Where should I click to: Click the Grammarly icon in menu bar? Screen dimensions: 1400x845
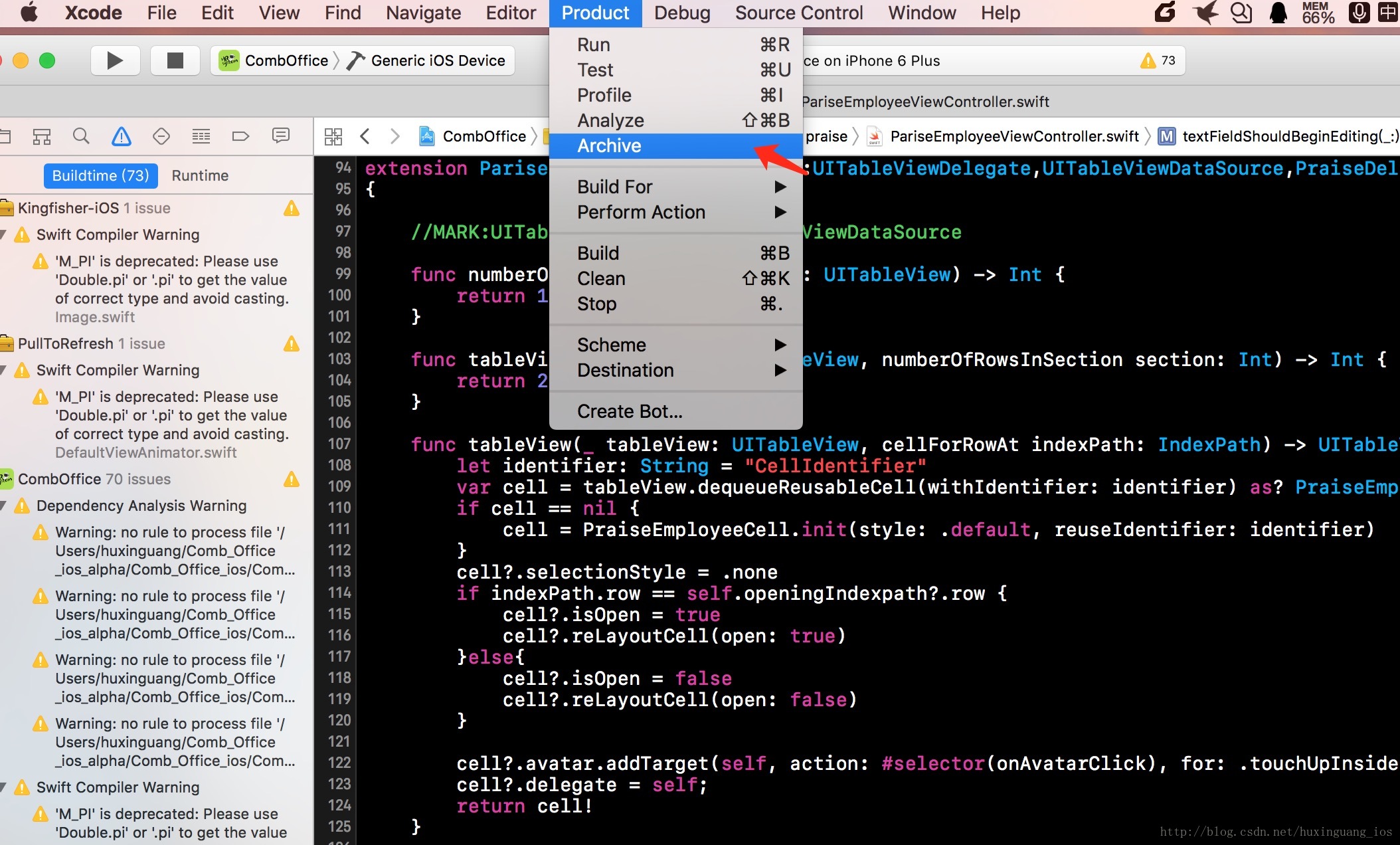pyautogui.click(x=1162, y=13)
